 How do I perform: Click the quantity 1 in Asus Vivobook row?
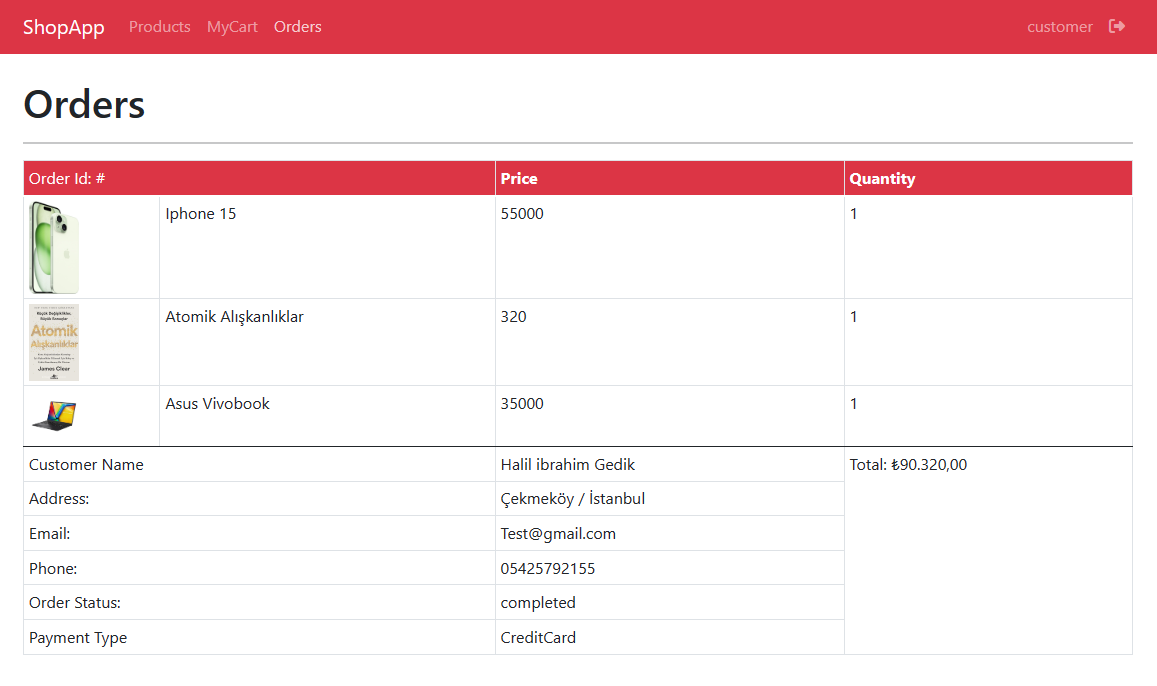854,403
